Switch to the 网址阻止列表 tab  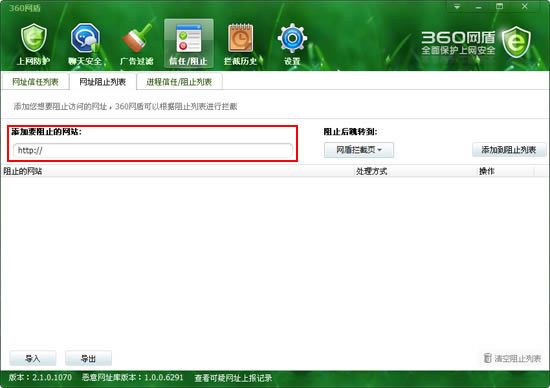pos(102,82)
